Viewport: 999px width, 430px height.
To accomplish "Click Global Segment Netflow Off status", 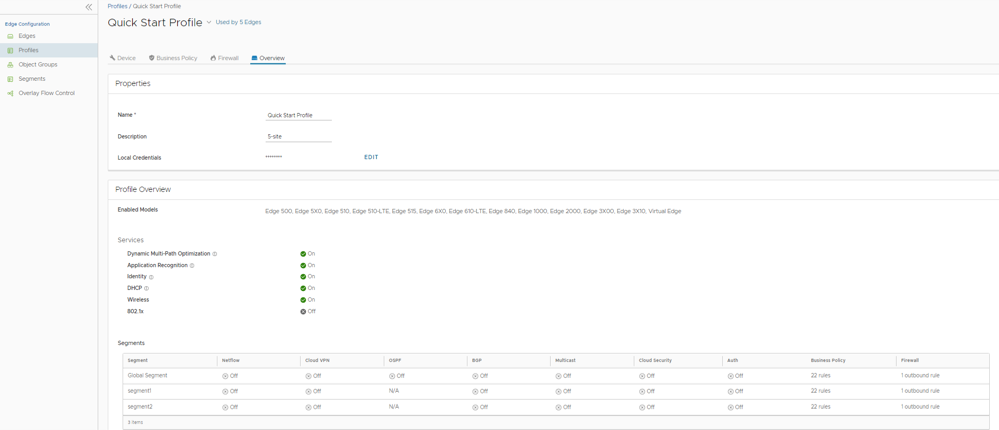I will pyautogui.click(x=226, y=376).
